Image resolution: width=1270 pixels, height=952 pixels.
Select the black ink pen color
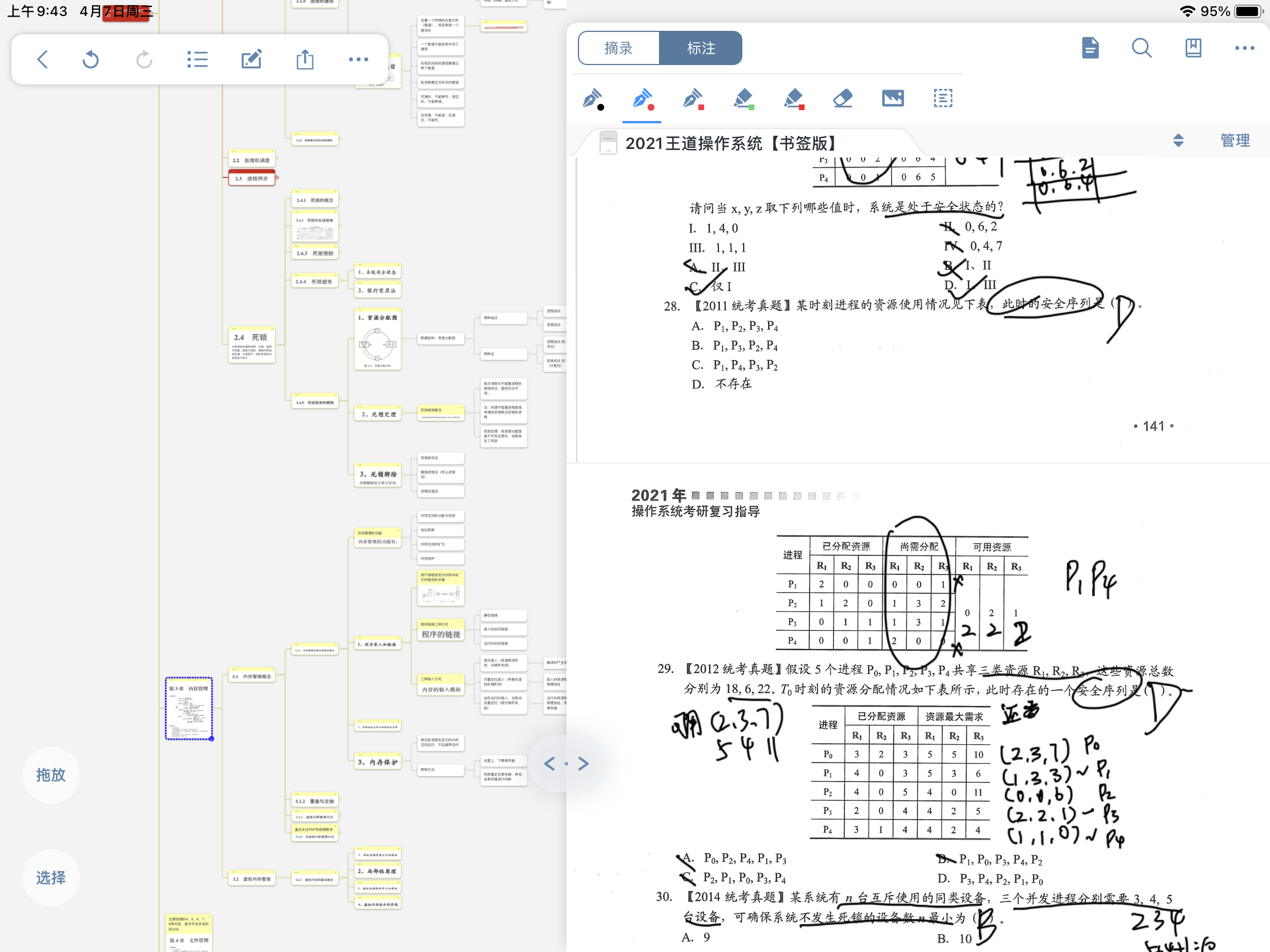pos(594,98)
